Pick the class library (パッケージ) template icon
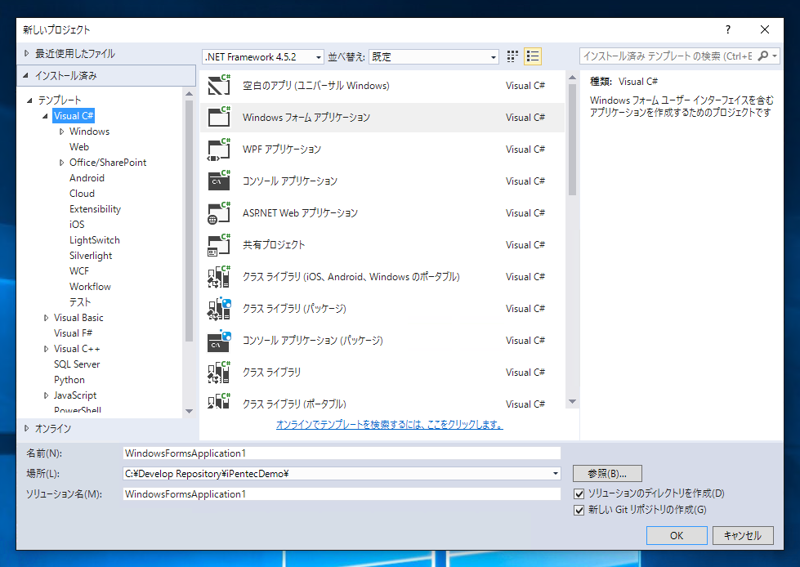The width and height of the screenshot is (800, 567). tap(219, 308)
